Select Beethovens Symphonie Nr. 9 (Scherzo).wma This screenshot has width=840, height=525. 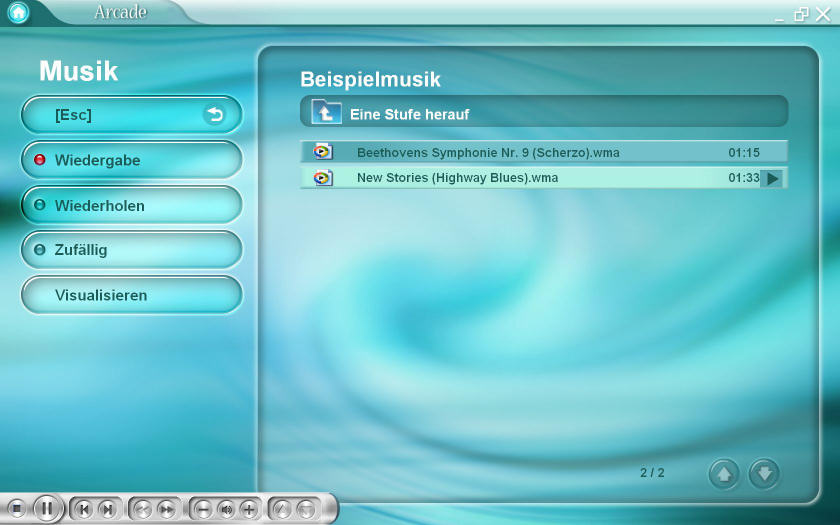coord(544,152)
